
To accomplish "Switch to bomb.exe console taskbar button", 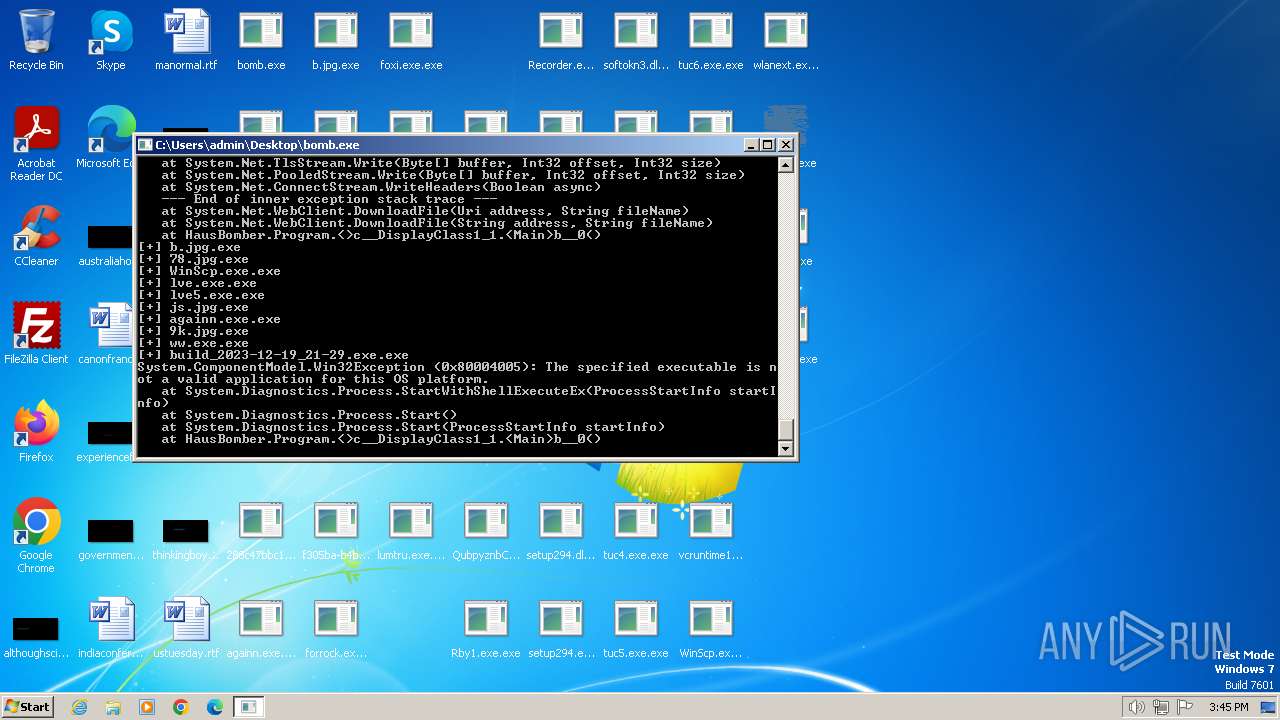I will point(248,707).
